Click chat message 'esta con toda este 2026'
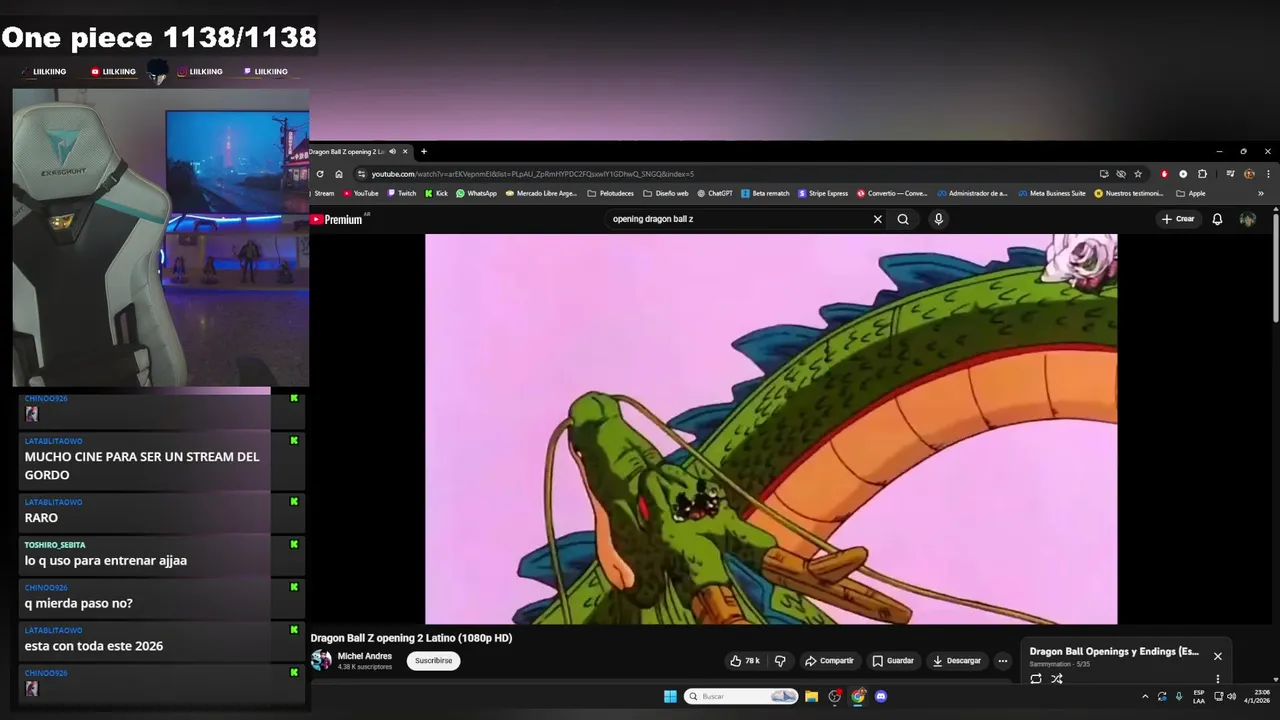This screenshot has width=1280, height=720. [x=94, y=646]
